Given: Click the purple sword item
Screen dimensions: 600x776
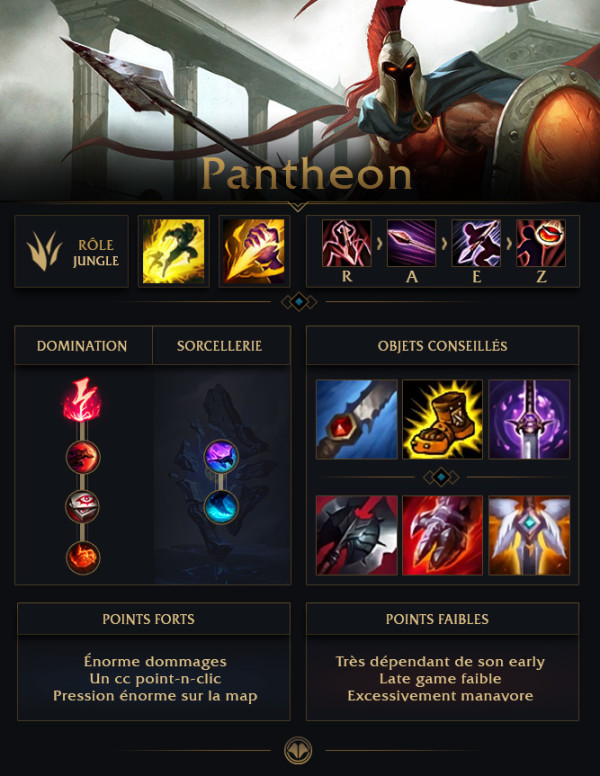Looking at the screenshot, I should click(x=529, y=419).
